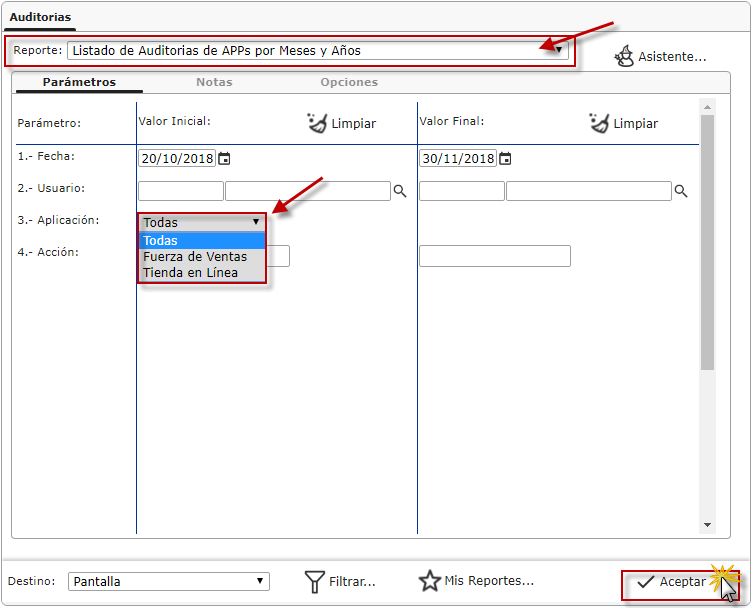Image resolution: width=754 pixels, height=608 pixels.
Task: Click the final Acción input field
Action: click(494, 256)
